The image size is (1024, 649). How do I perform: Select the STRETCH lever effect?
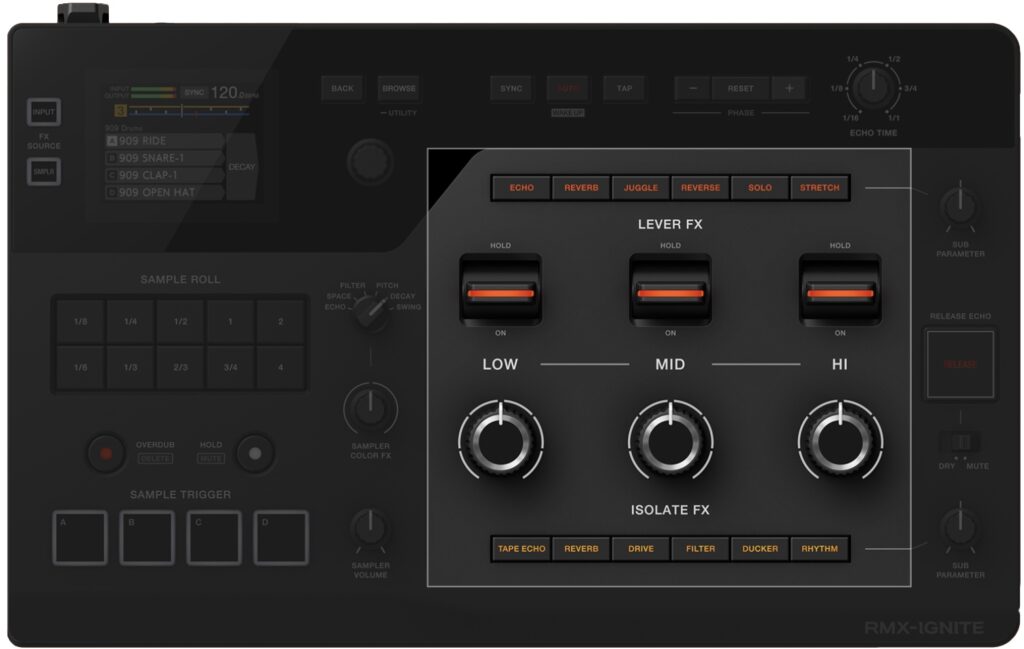click(820, 187)
